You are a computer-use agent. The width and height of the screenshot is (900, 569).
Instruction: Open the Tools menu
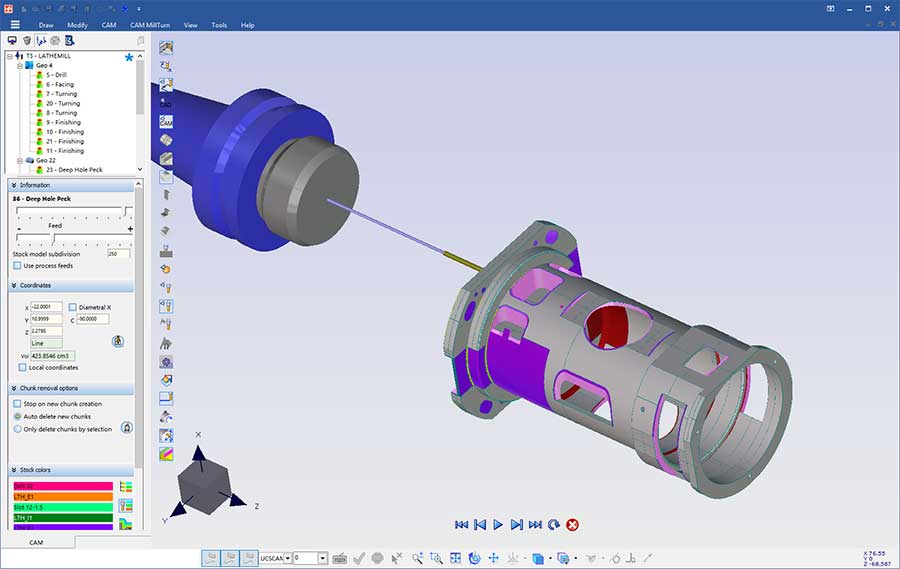click(218, 24)
